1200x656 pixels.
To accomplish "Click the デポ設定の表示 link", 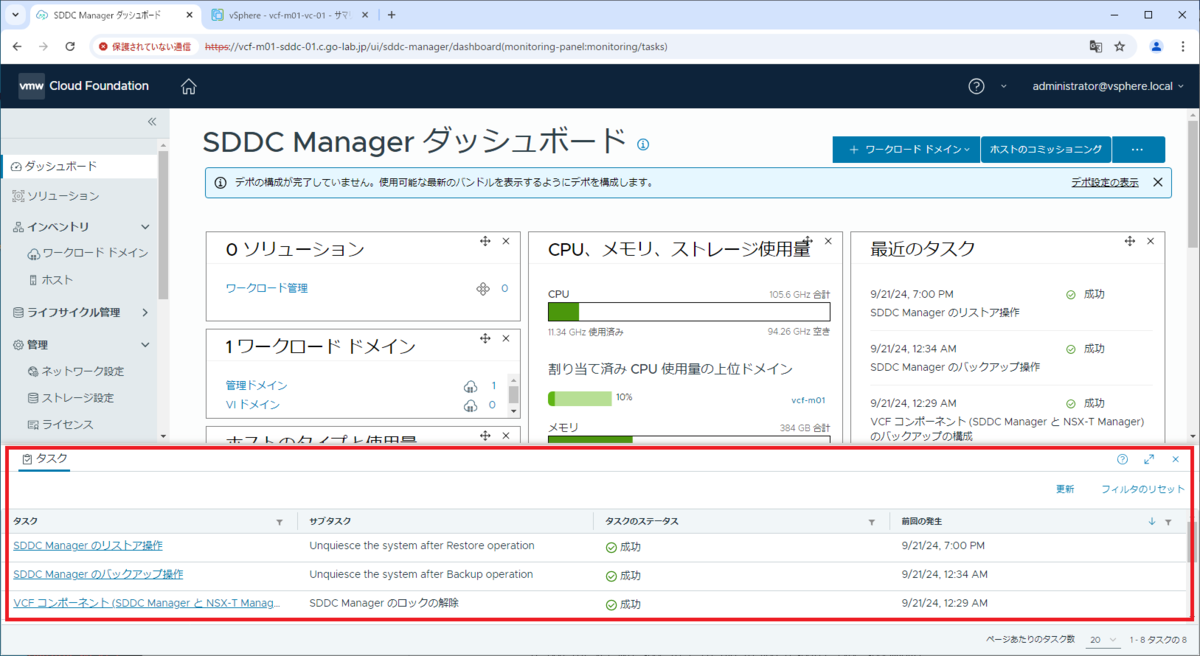I will [1104, 182].
